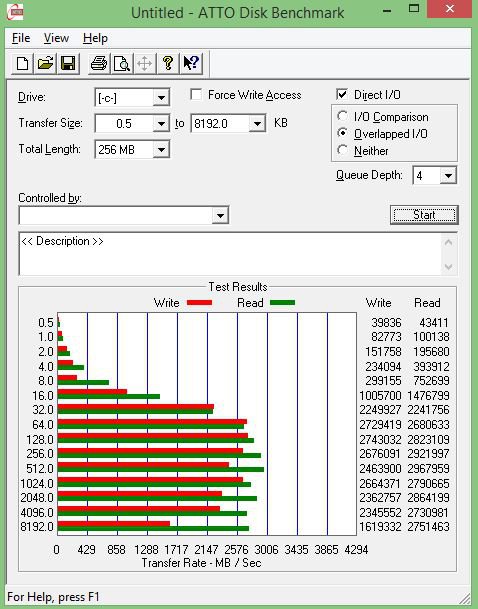Open the Total Length 256 MB dropdown
The height and width of the screenshot is (609, 478).
coord(161,150)
